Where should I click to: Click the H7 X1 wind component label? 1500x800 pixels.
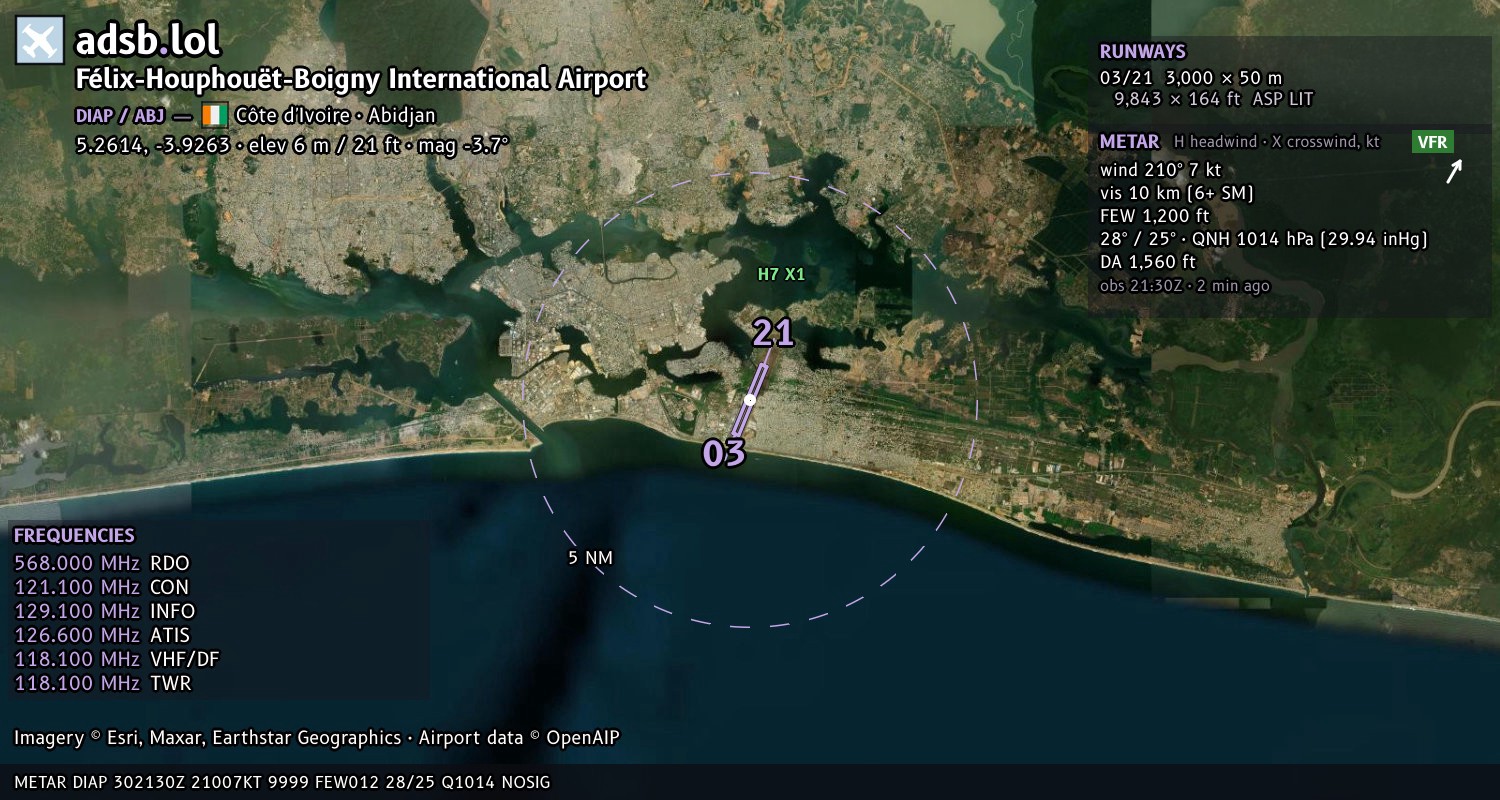[781, 274]
